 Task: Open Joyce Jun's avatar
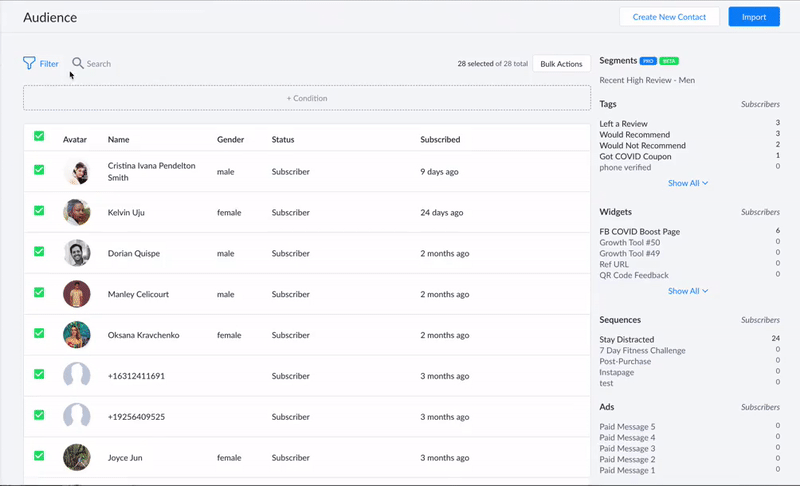(77, 457)
